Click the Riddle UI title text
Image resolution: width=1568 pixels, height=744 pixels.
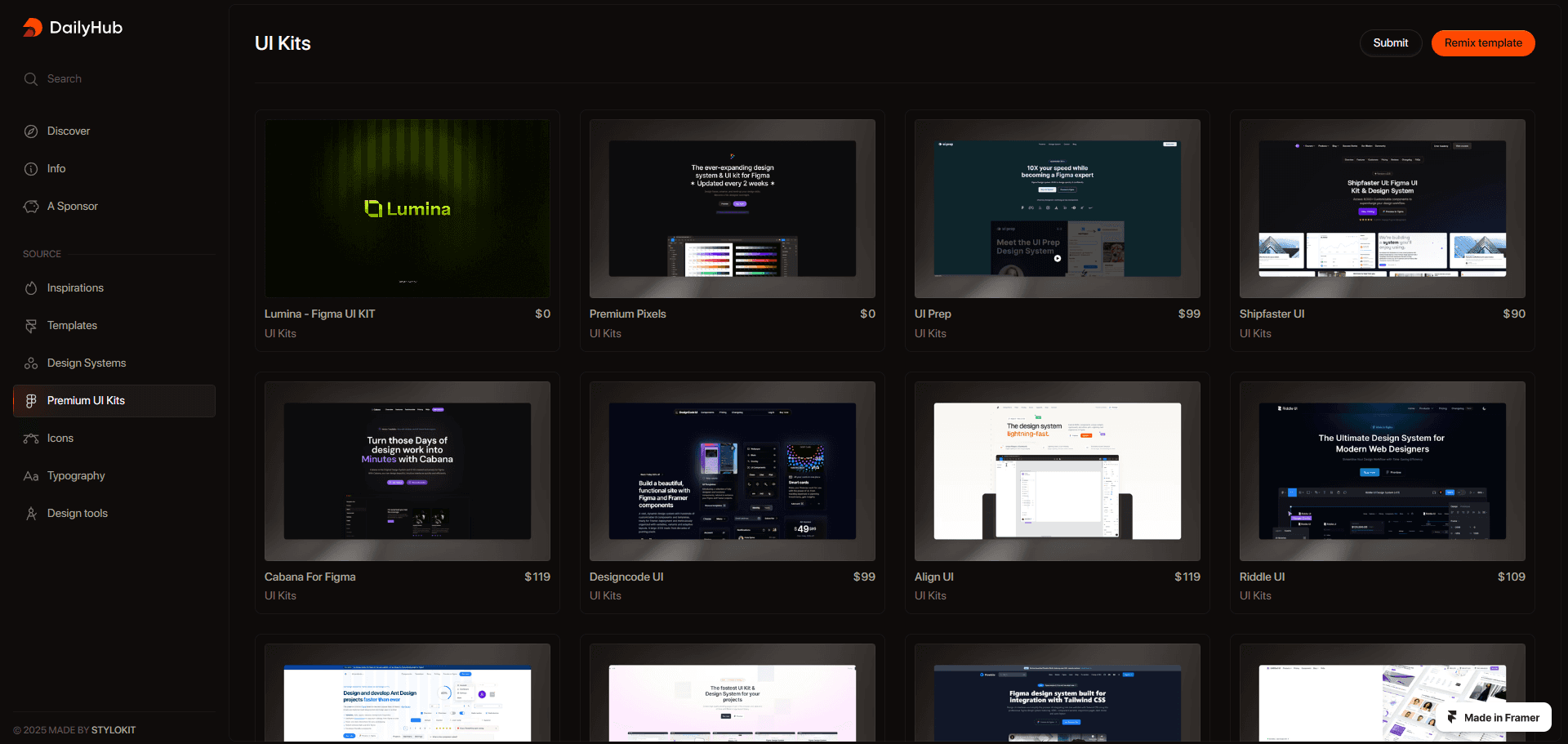(x=1262, y=577)
